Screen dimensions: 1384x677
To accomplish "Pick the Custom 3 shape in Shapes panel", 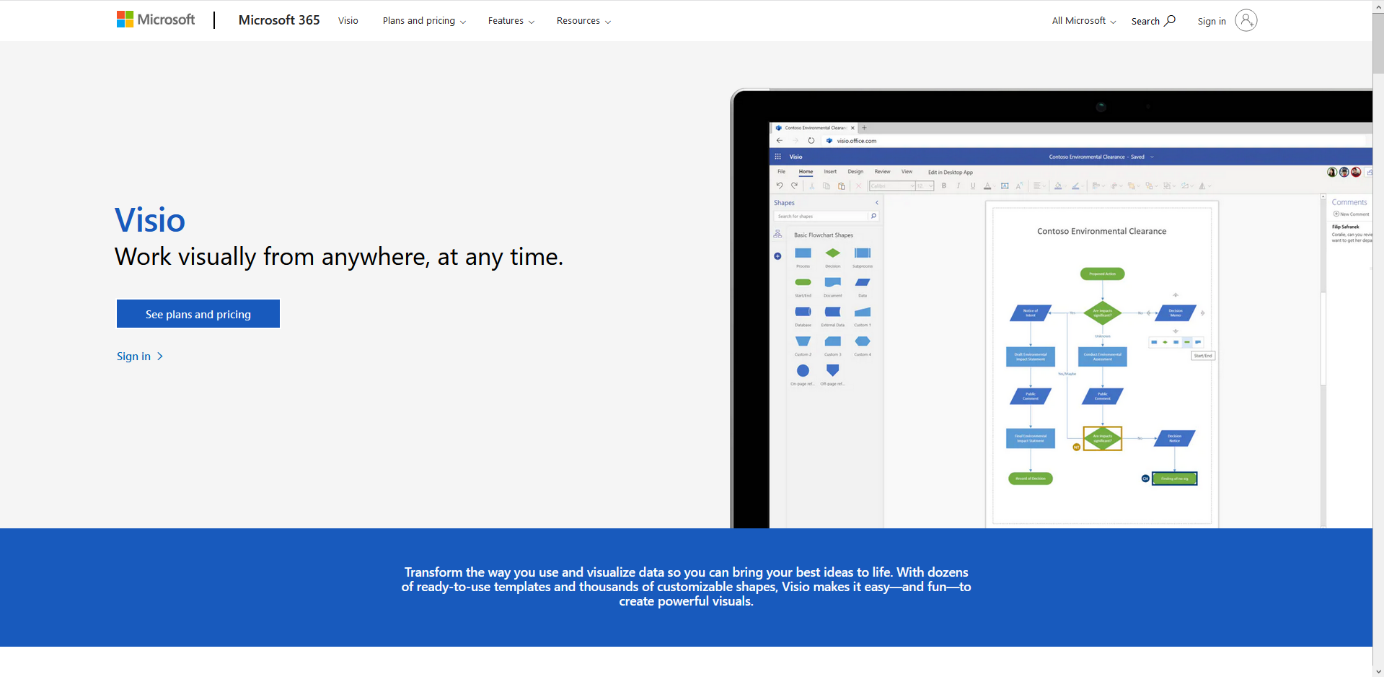I will [832, 341].
